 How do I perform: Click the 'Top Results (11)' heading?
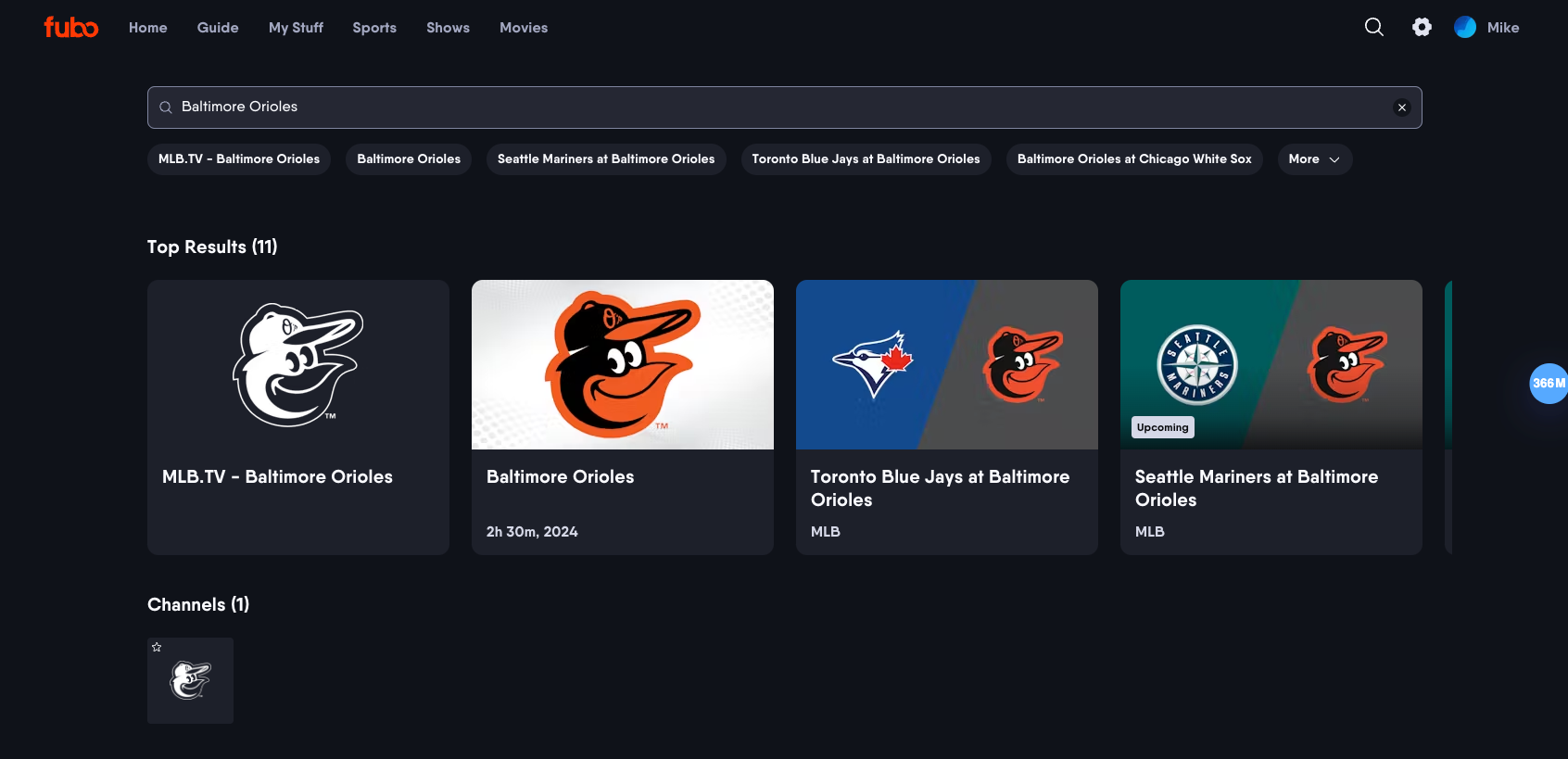[x=212, y=247]
